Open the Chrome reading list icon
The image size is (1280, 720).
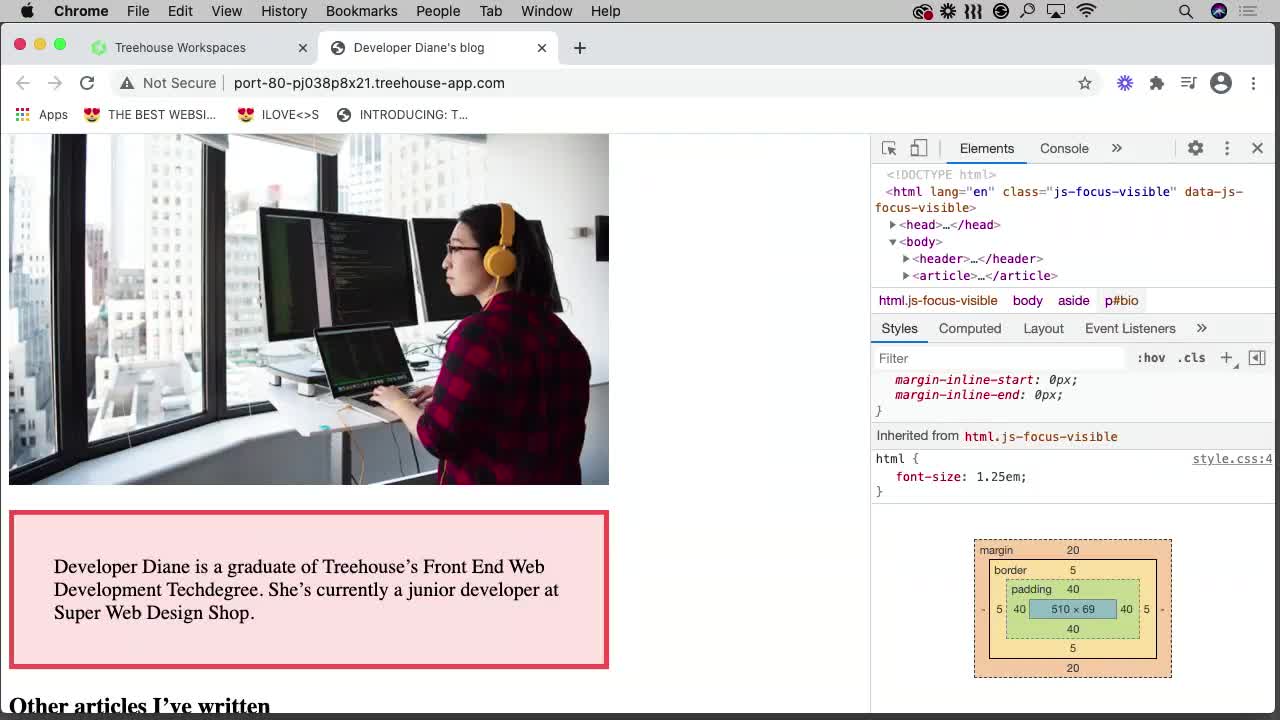(1189, 84)
